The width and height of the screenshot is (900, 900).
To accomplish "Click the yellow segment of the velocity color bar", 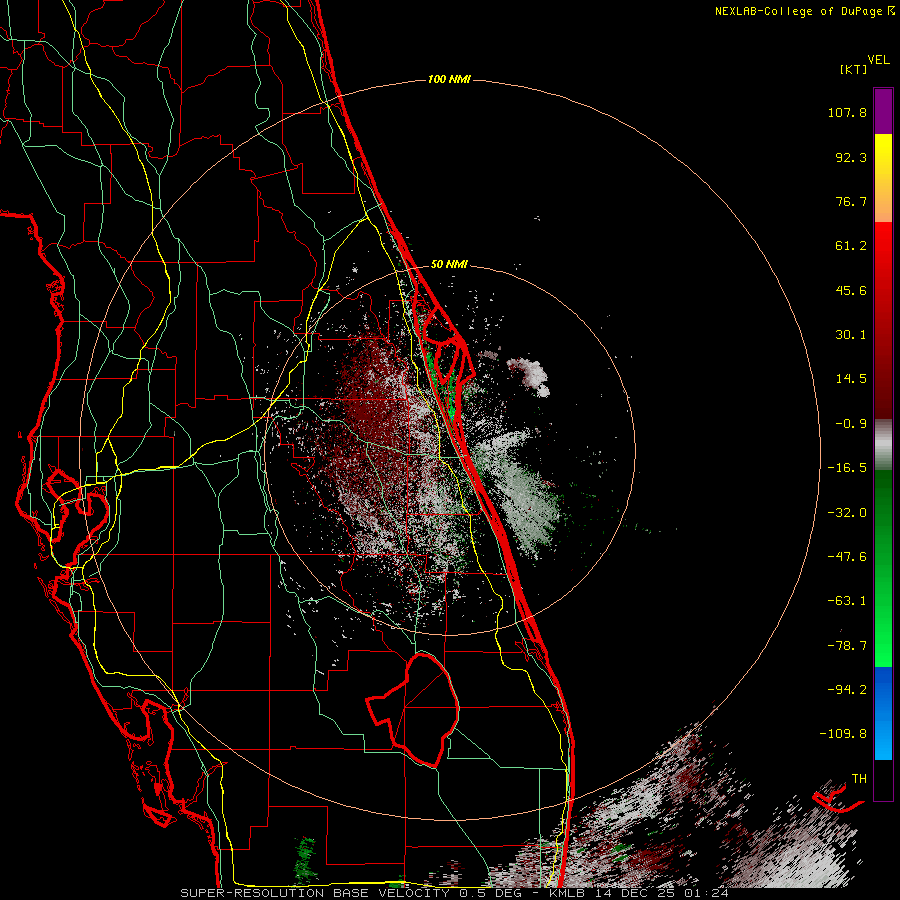I will tap(883, 178).
